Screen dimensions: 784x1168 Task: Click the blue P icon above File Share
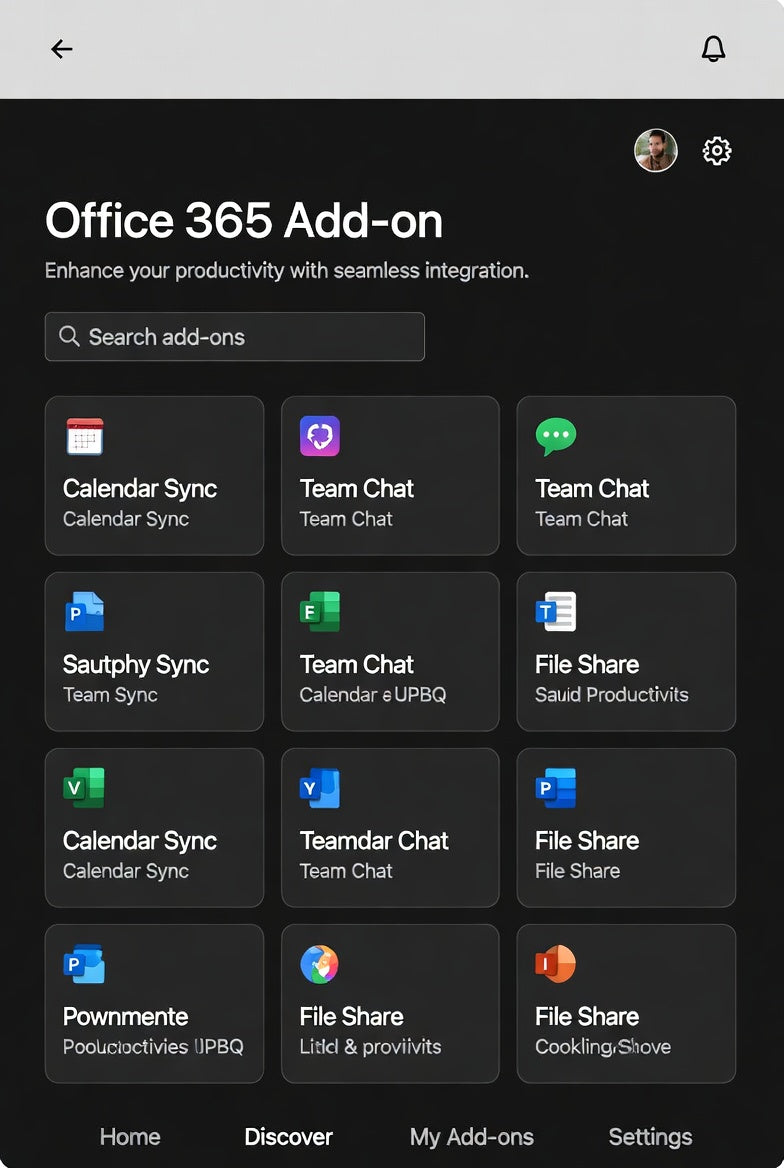[556, 788]
